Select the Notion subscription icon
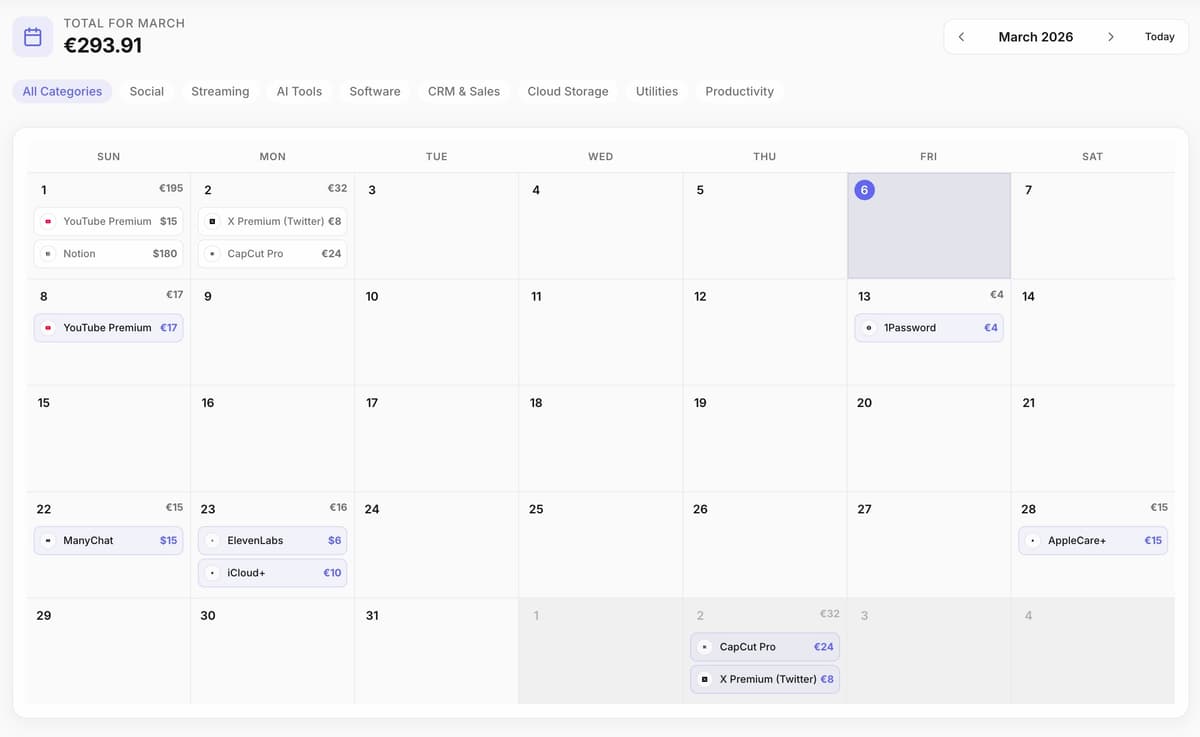The height and width of the screenshot is (737, 1200). [47, 253]
